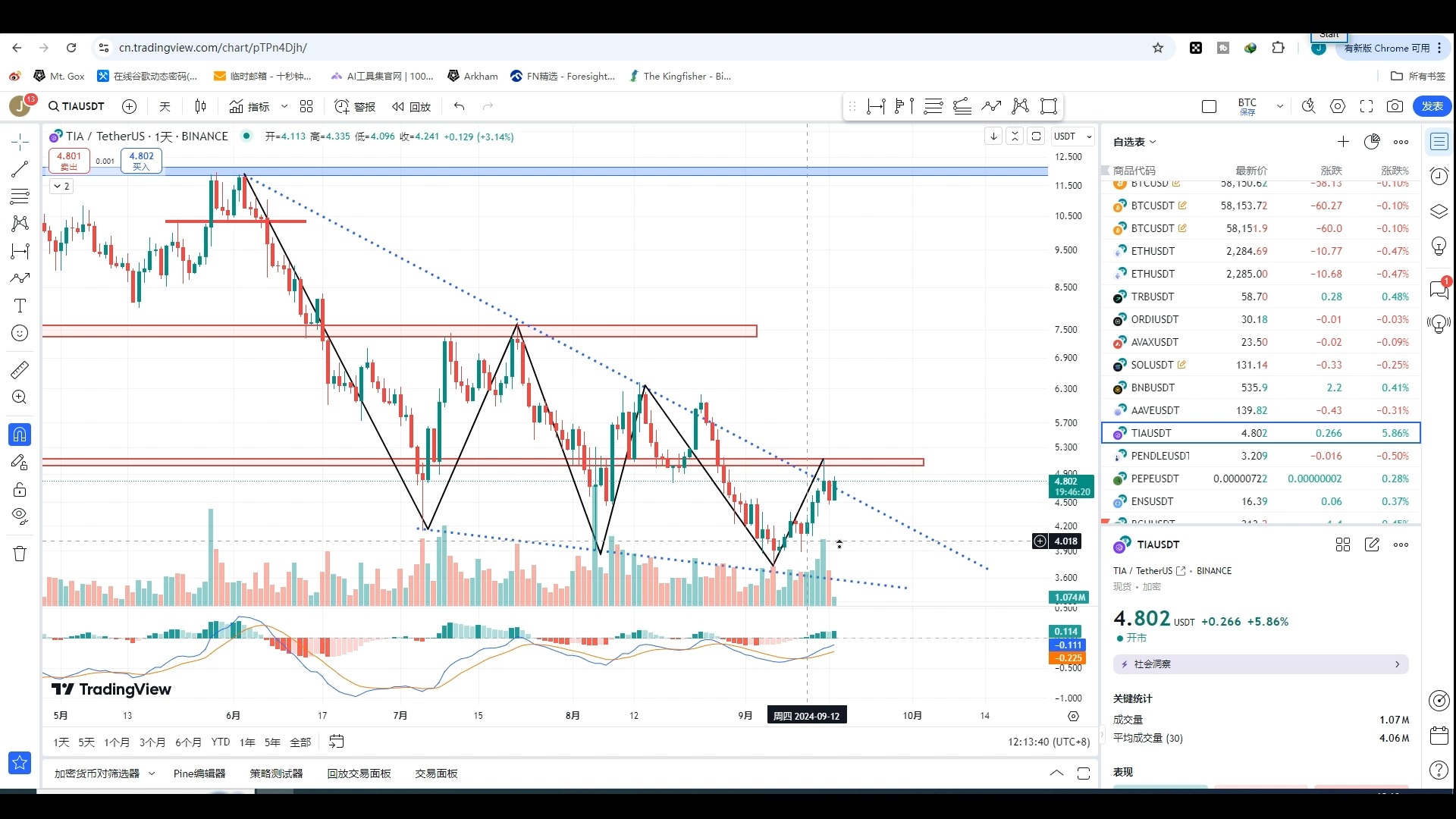Open chart settings hexagon icon
This screenshot has width=1456, height=819.
pos(1338,106)
